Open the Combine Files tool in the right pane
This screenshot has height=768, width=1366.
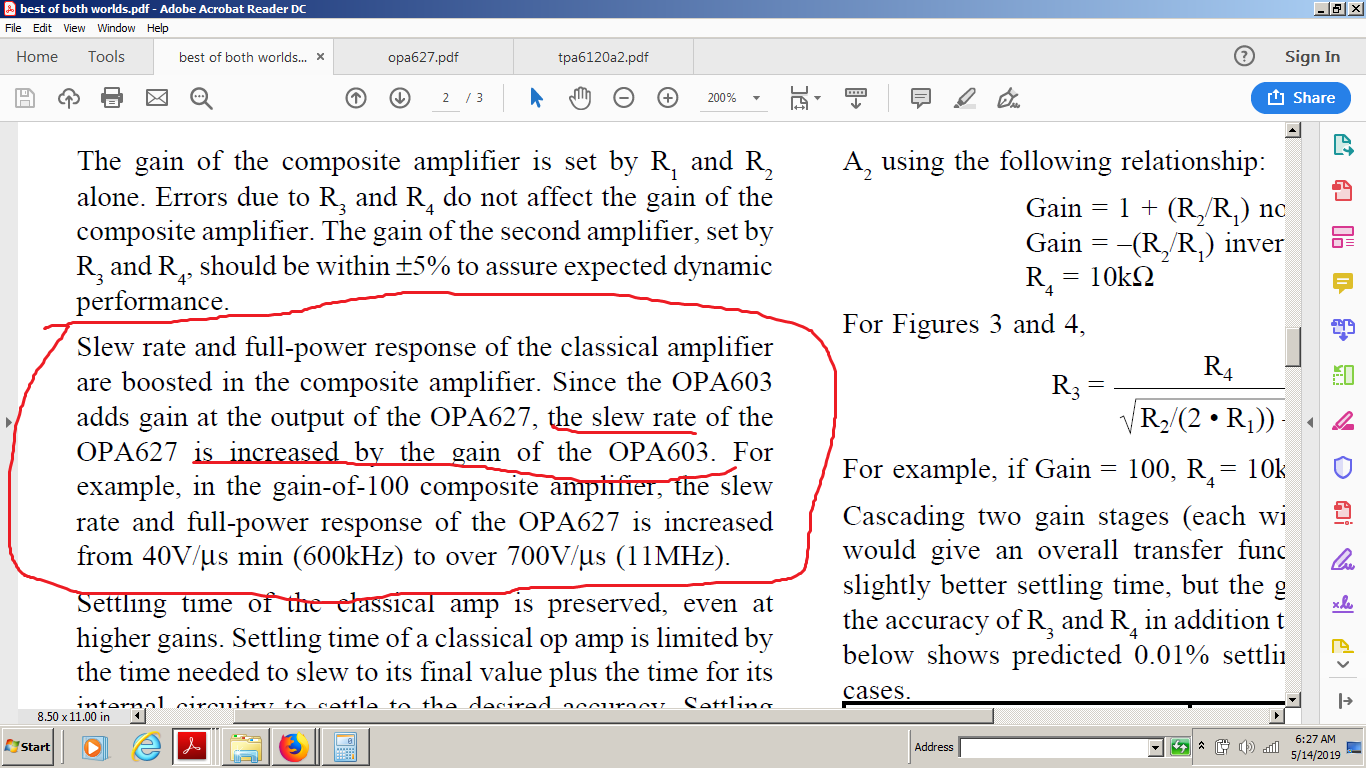point(1343,329)
